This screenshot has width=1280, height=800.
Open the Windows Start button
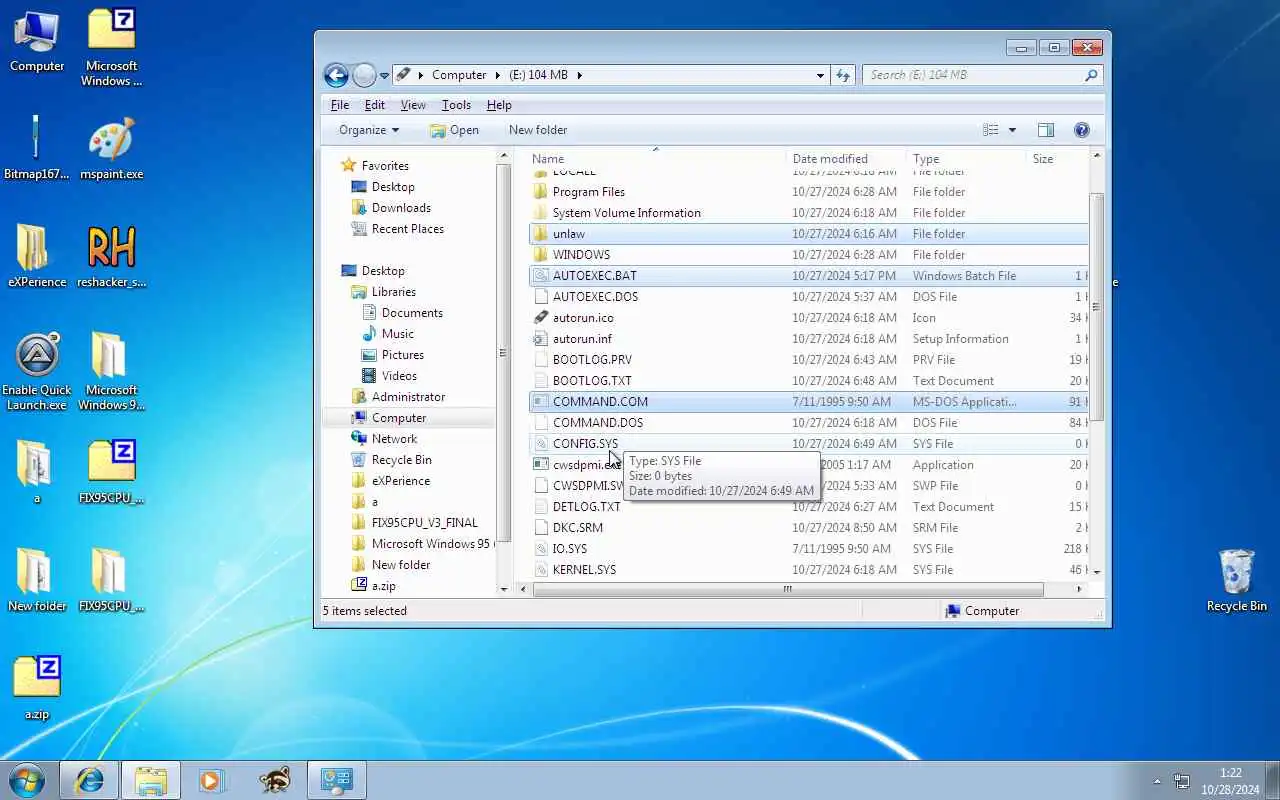click(x=27, y=780)
